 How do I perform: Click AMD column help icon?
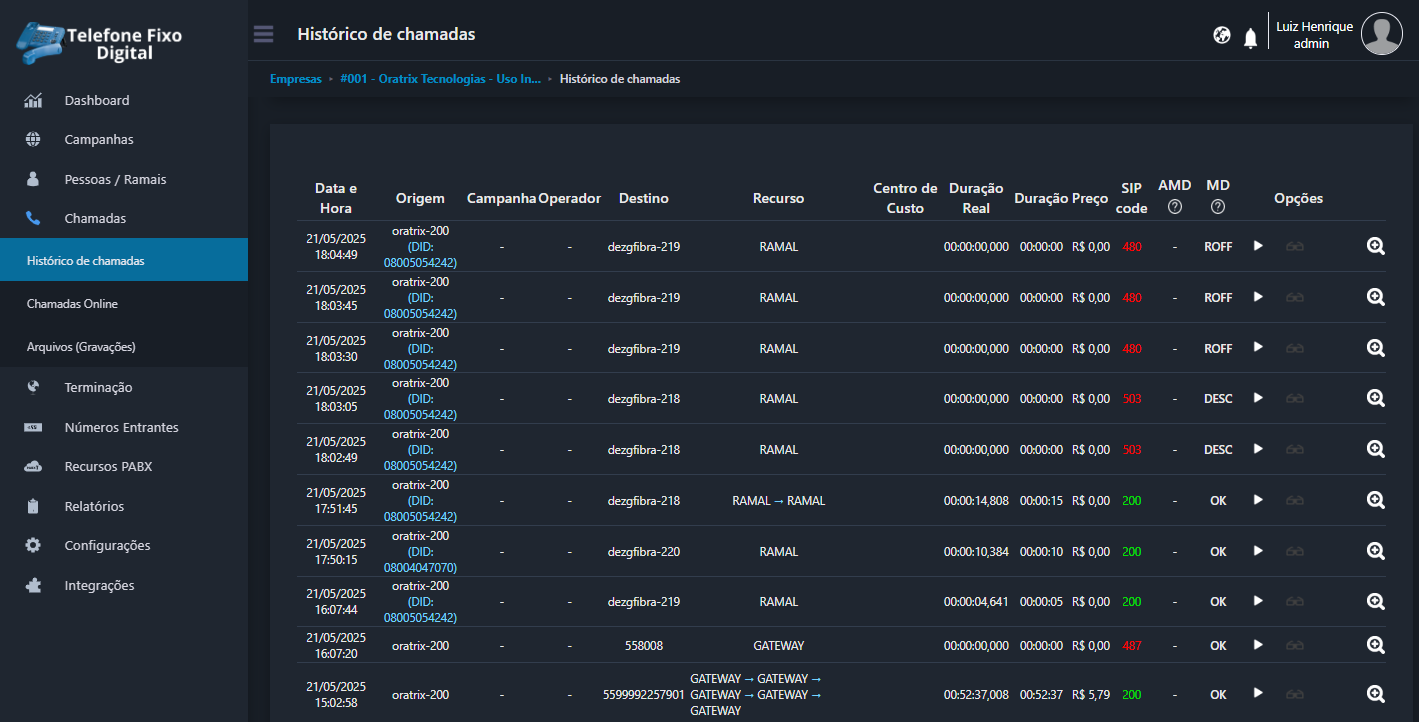click(x=1174, y=207)
